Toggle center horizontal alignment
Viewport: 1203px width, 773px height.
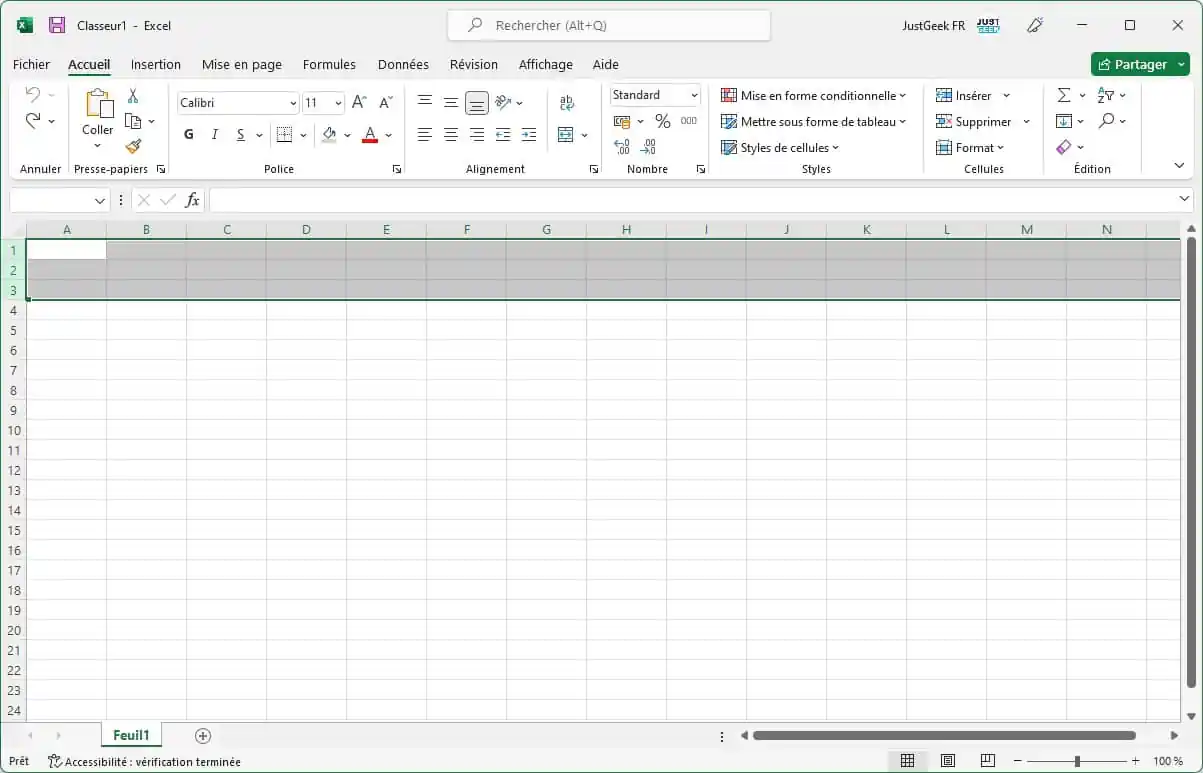pos(451,135)
